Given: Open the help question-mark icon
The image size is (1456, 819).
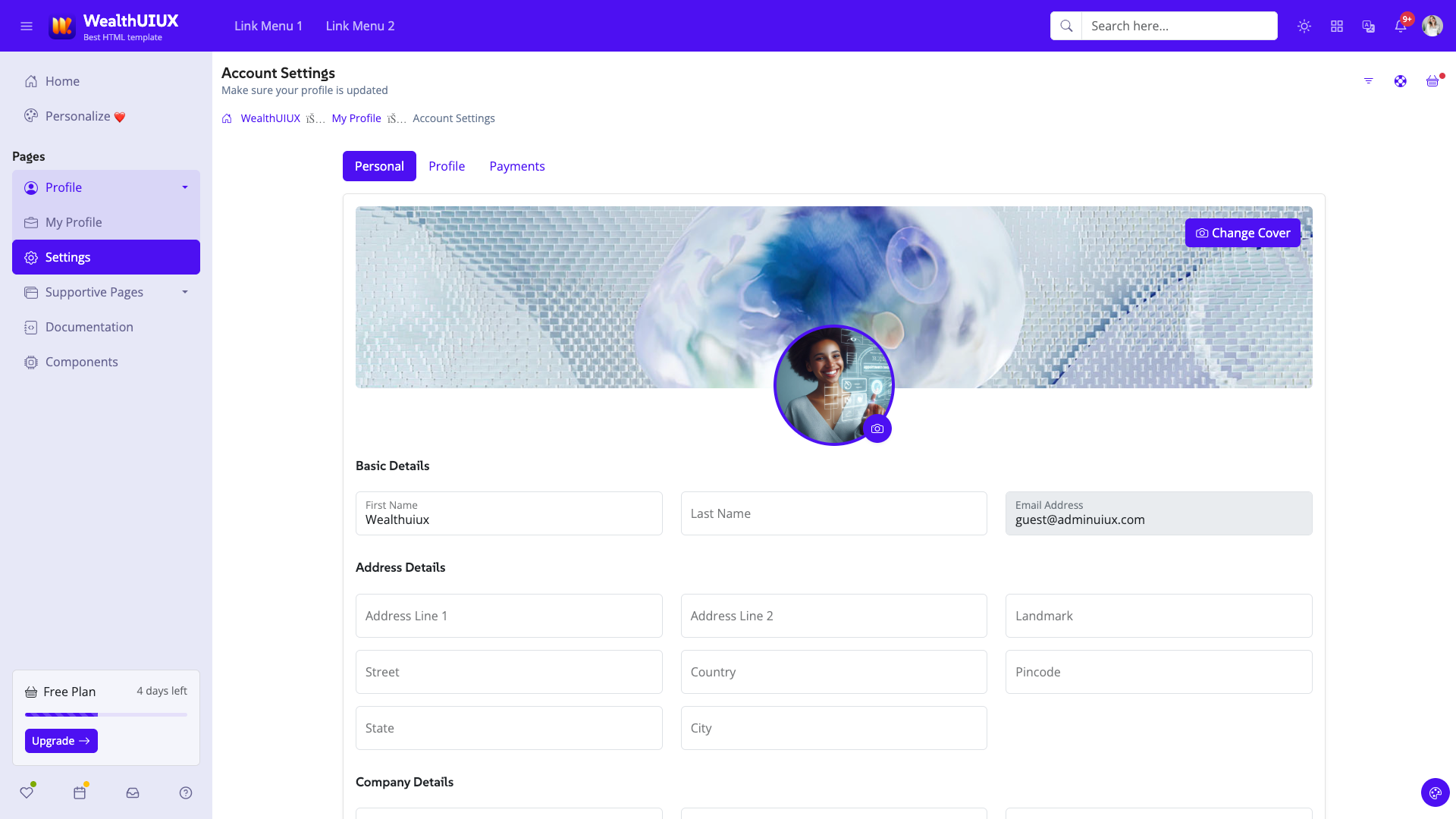Looking at the screenshot, I should (186, 792).
